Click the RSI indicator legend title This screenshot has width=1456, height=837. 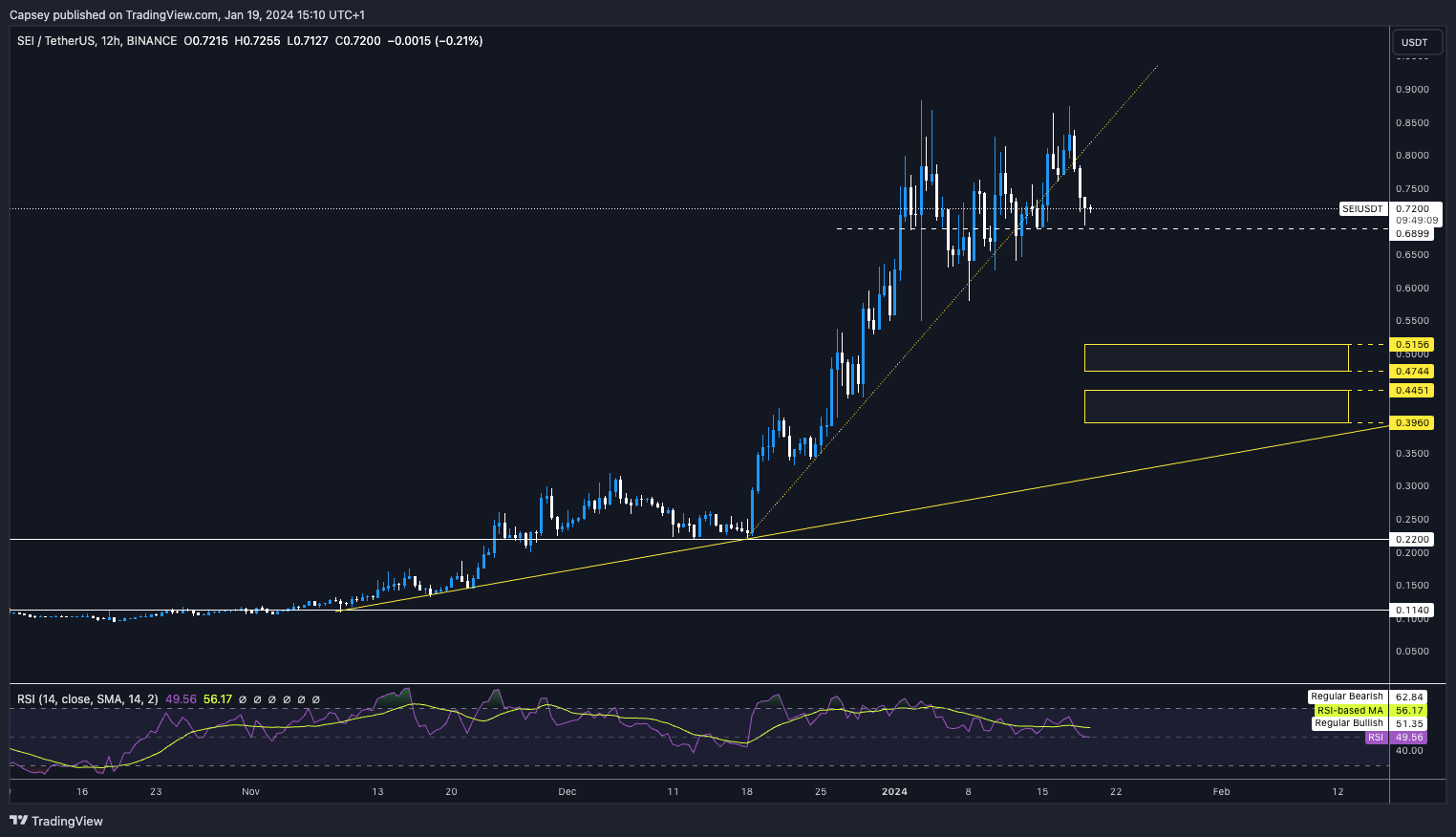click(87, 699)
